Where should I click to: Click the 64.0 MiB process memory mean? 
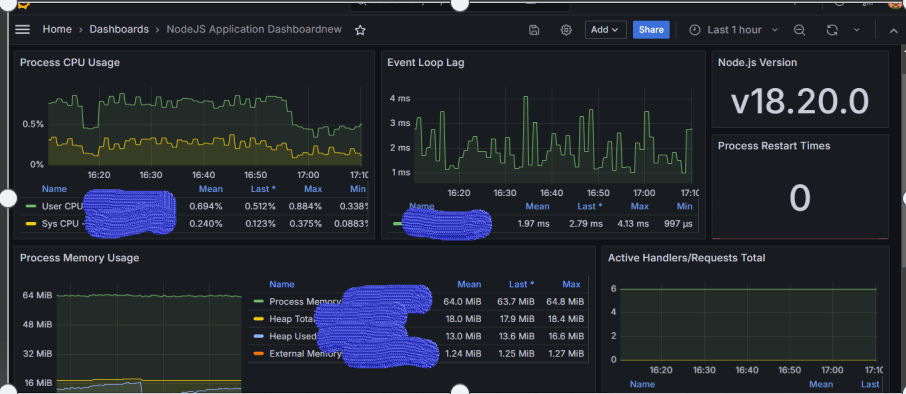(463, 302)
